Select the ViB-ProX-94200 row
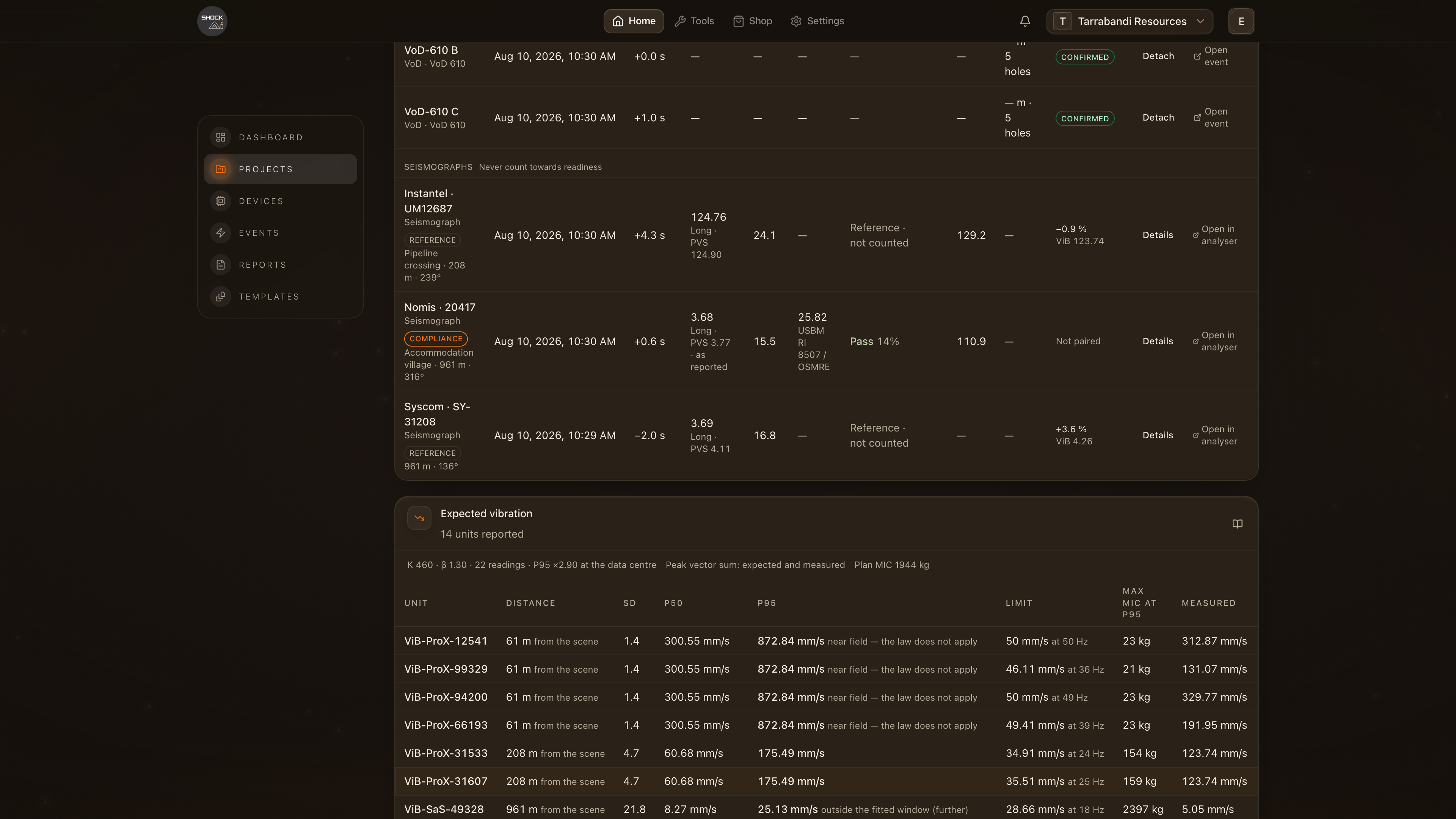Viewport: 1456px width, 819px height. [x=826, y=697]
